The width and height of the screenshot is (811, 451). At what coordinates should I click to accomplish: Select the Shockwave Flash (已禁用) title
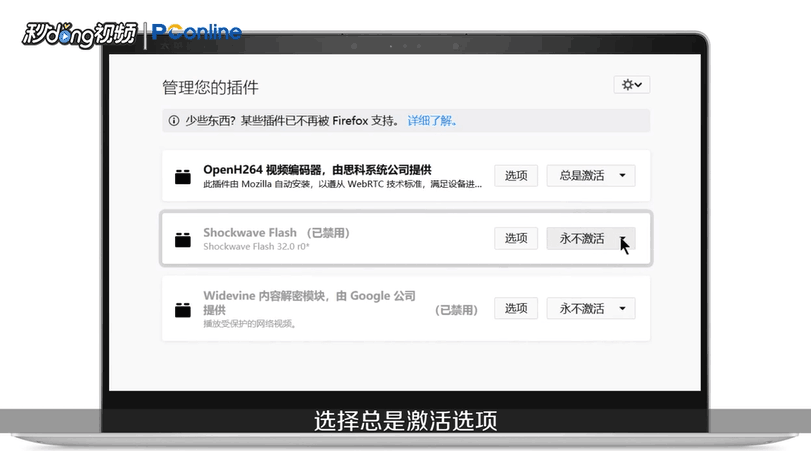(x=276, y=233)
